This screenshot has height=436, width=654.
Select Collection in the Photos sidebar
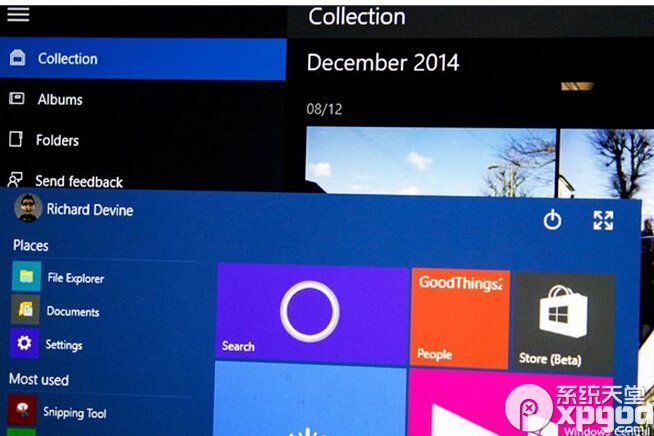pos(143,59)
